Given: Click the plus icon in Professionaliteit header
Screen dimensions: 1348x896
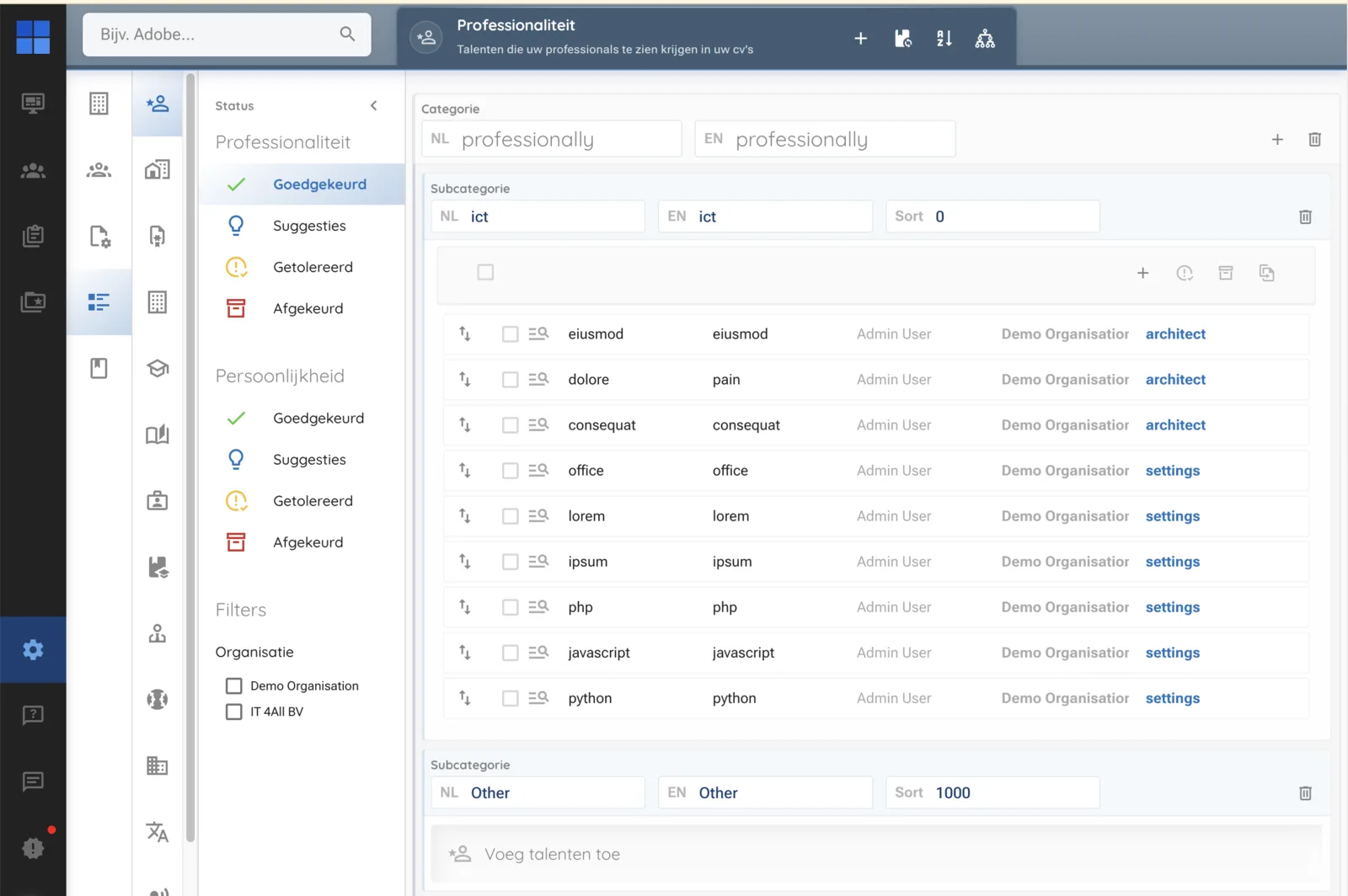Looking at the screenshot, I should click(860, 39).
